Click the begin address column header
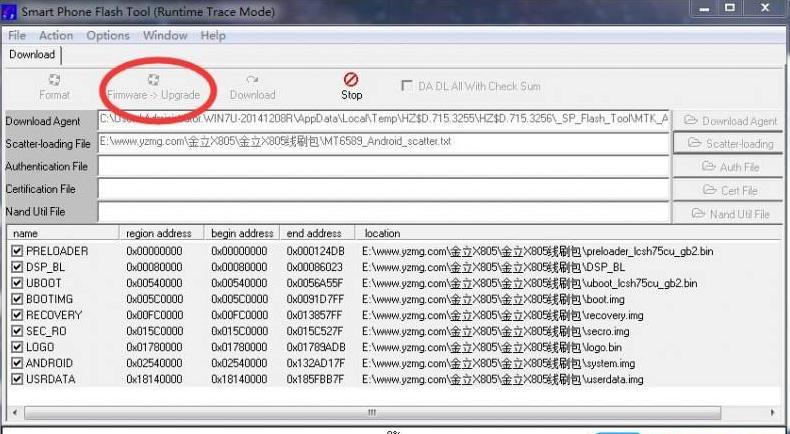Viewport: 790px width, 434px height. coord(242,233)
